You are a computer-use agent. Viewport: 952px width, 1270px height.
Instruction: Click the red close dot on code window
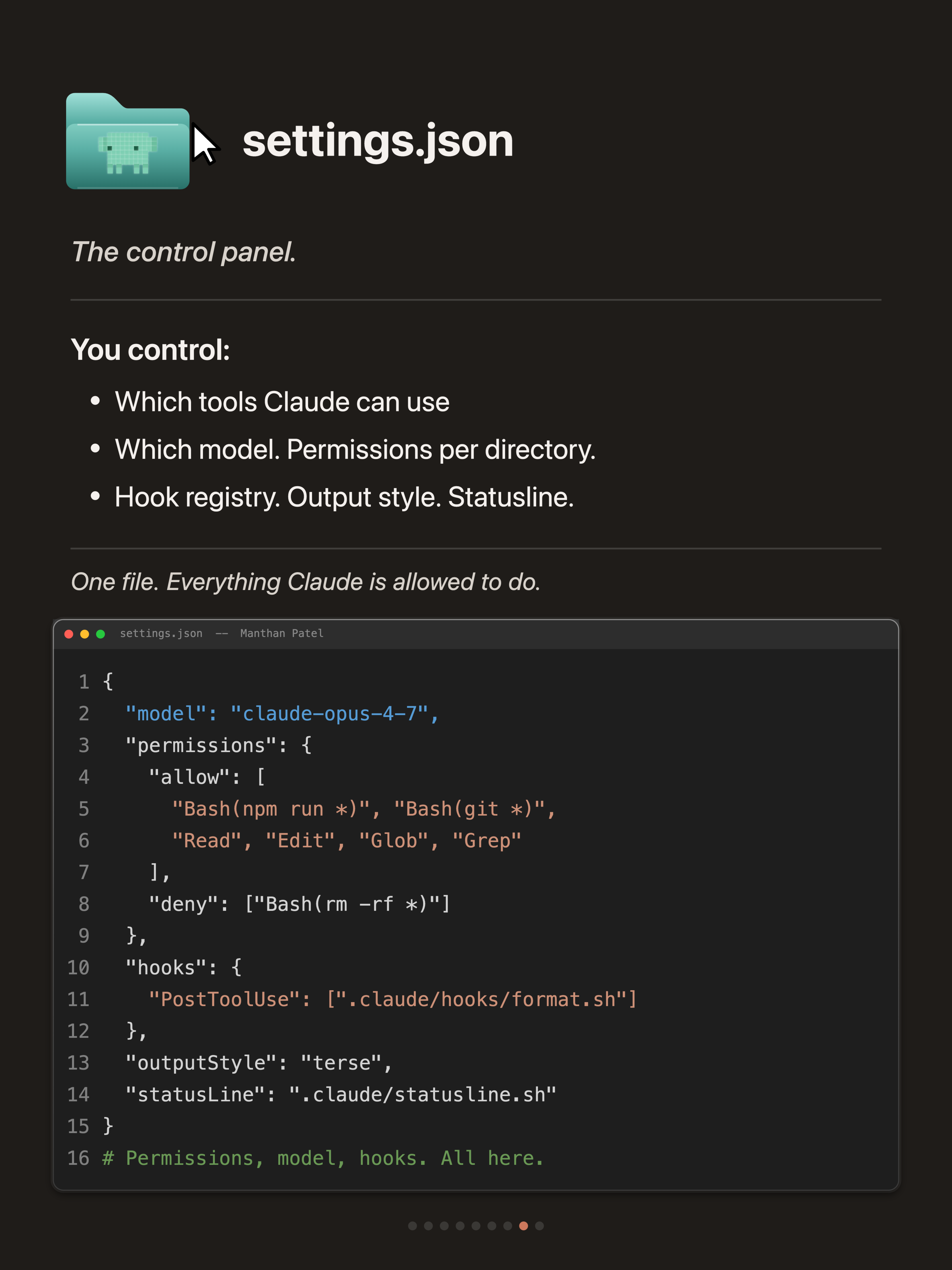(69, 634)
